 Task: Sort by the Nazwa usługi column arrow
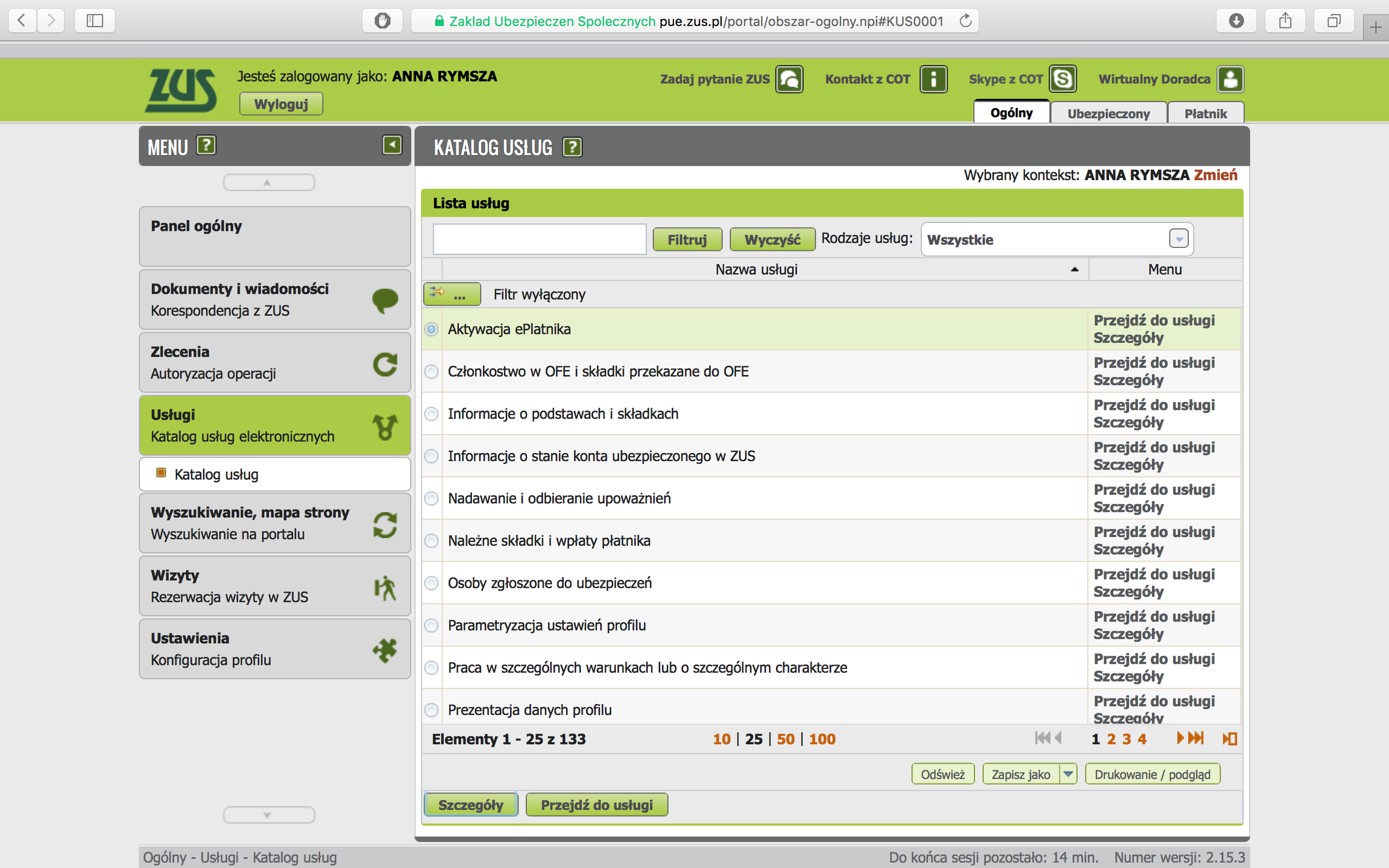[1074, 269]
